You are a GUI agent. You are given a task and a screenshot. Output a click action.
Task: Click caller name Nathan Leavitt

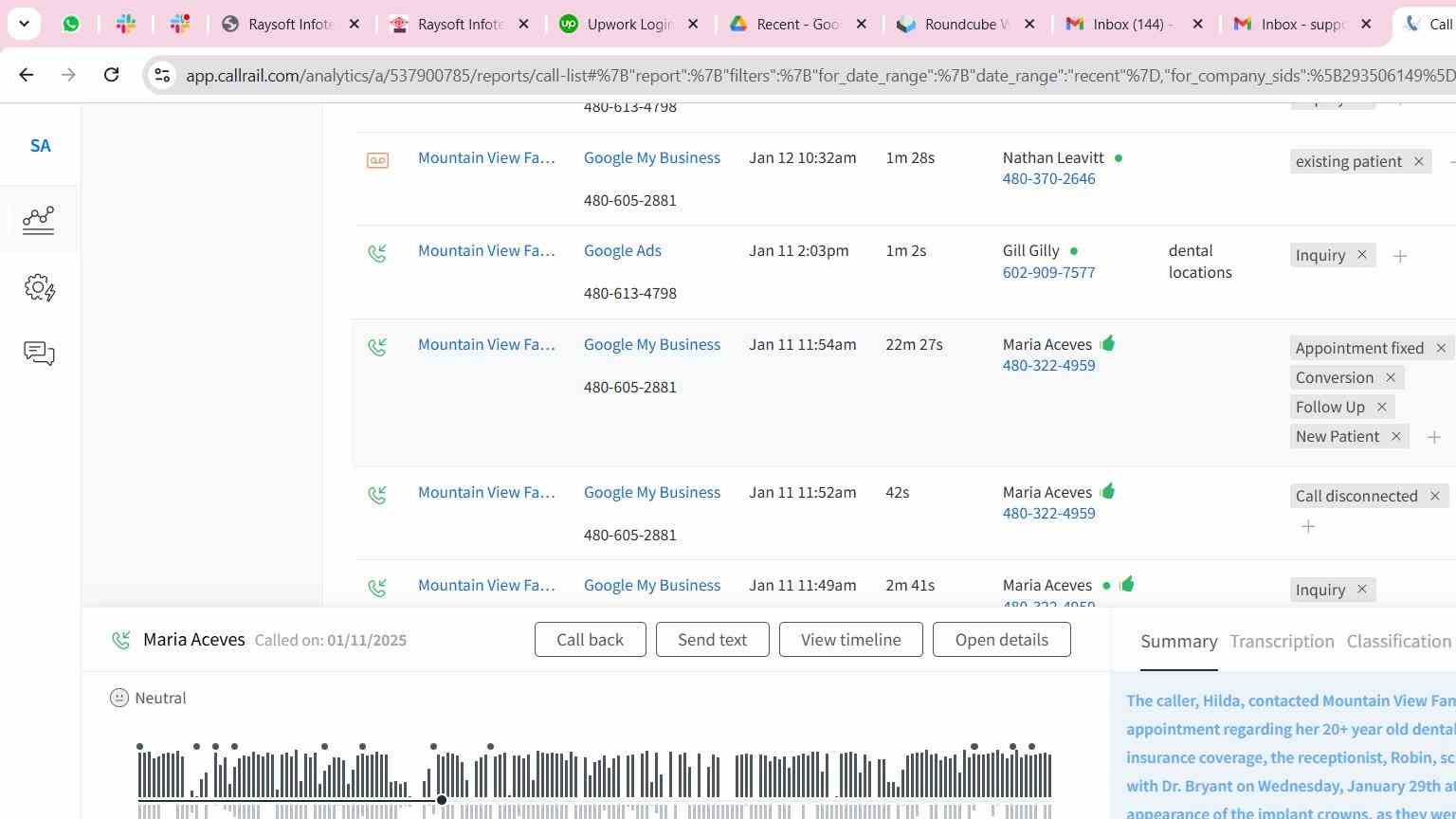(1053, 158)
